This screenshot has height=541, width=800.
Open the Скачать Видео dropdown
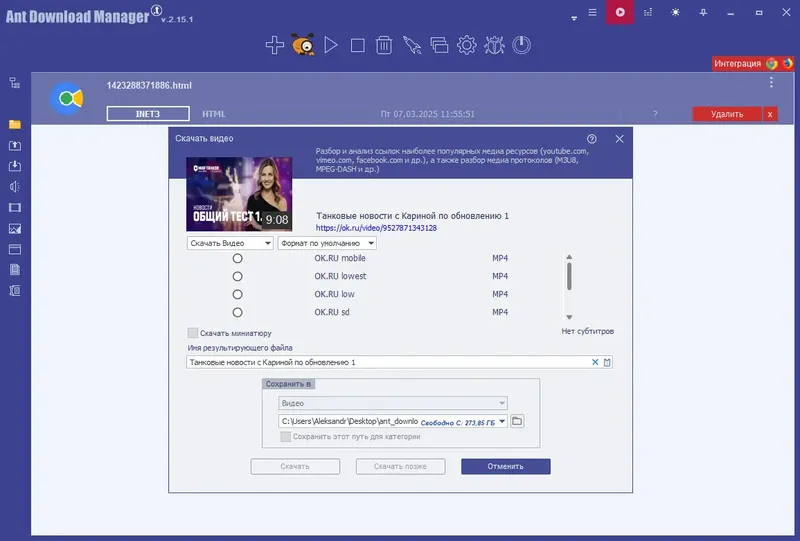pyautogui.click(x=230, y=243)
